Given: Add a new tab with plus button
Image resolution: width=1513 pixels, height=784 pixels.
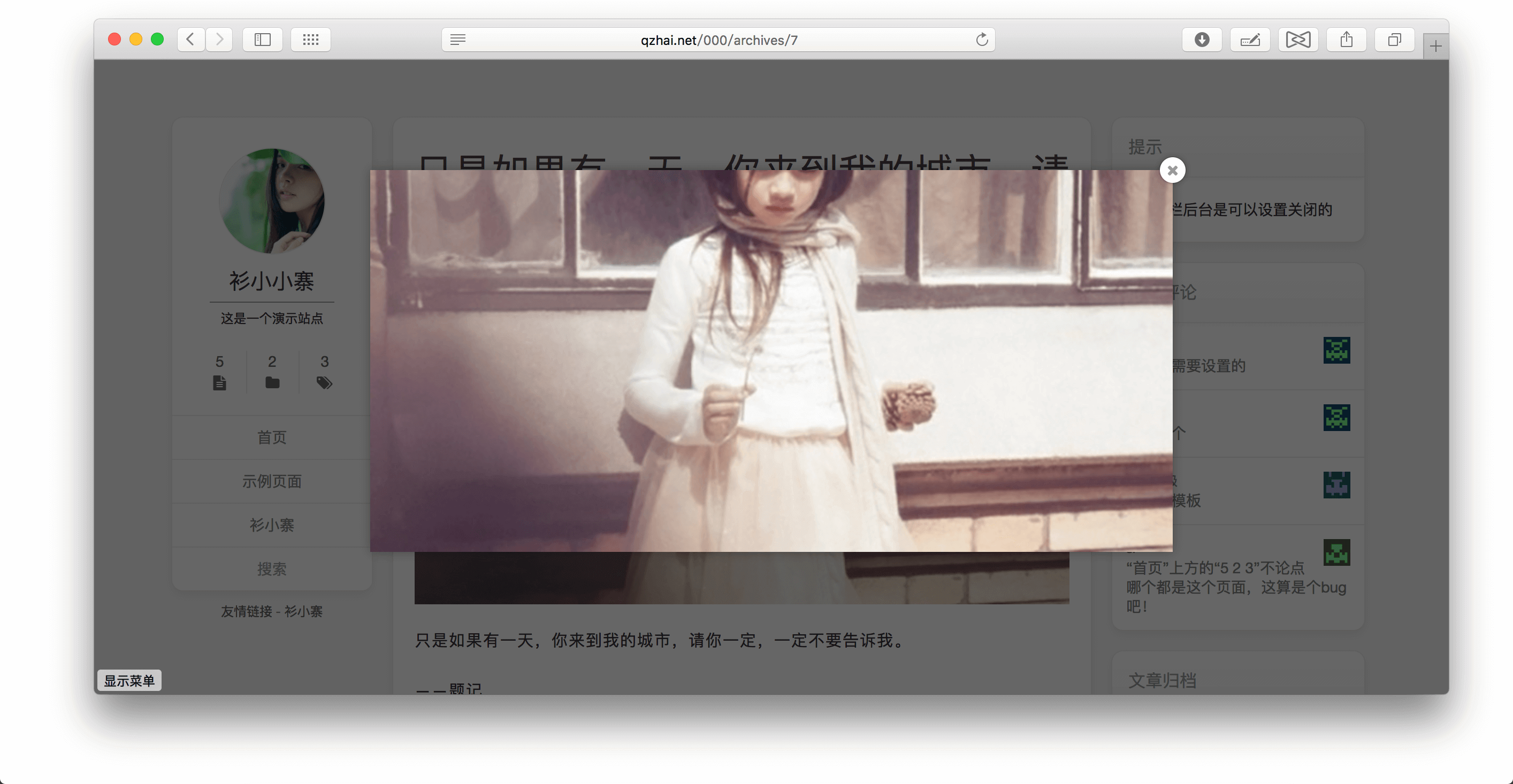Looking at the screenshot, I should coord(1435,47).
